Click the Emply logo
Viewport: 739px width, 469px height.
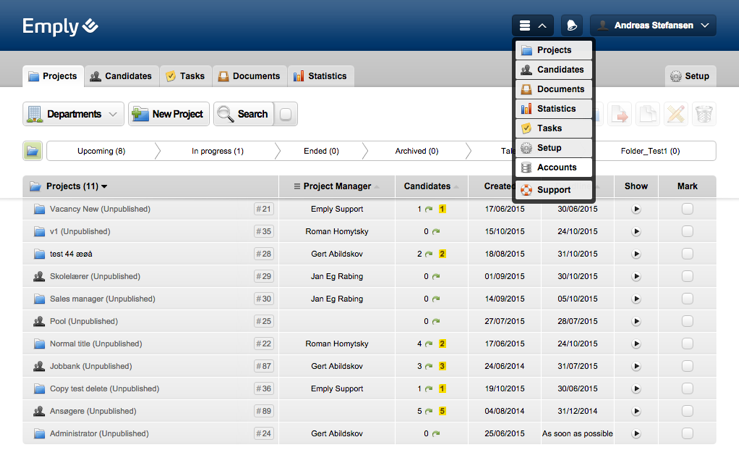tap(60, 26)
